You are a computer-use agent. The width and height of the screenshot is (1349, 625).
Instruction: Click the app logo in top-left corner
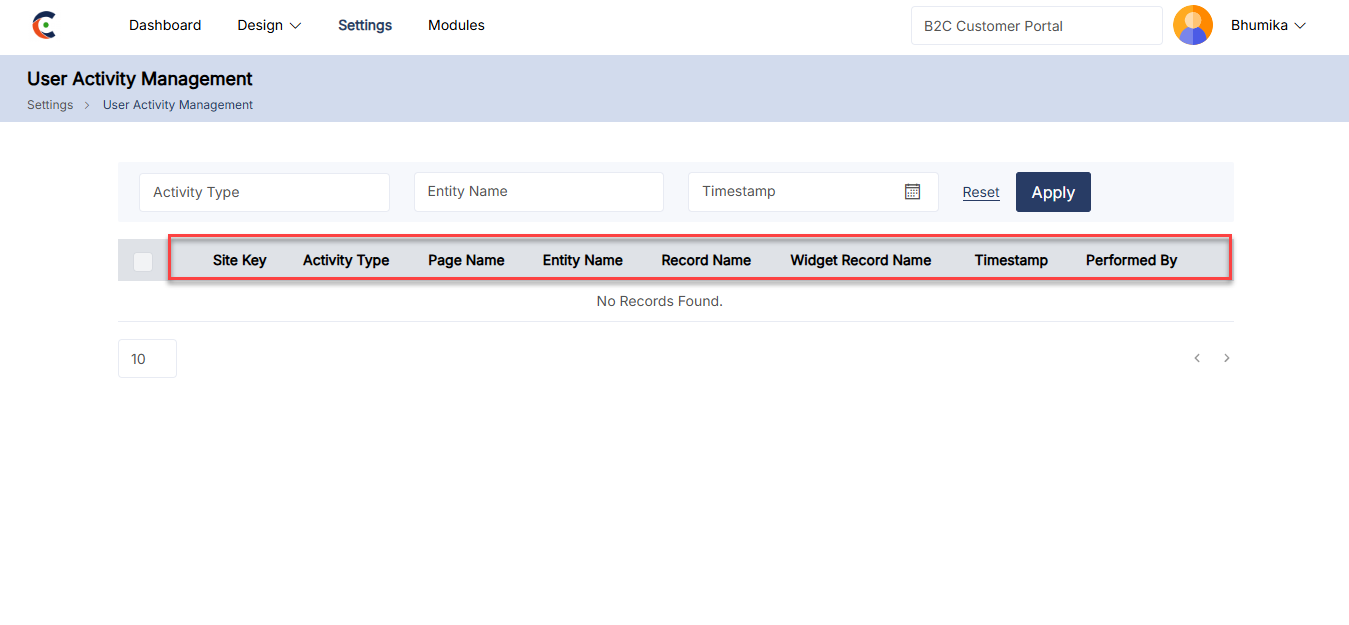click(x=44, y=26)
